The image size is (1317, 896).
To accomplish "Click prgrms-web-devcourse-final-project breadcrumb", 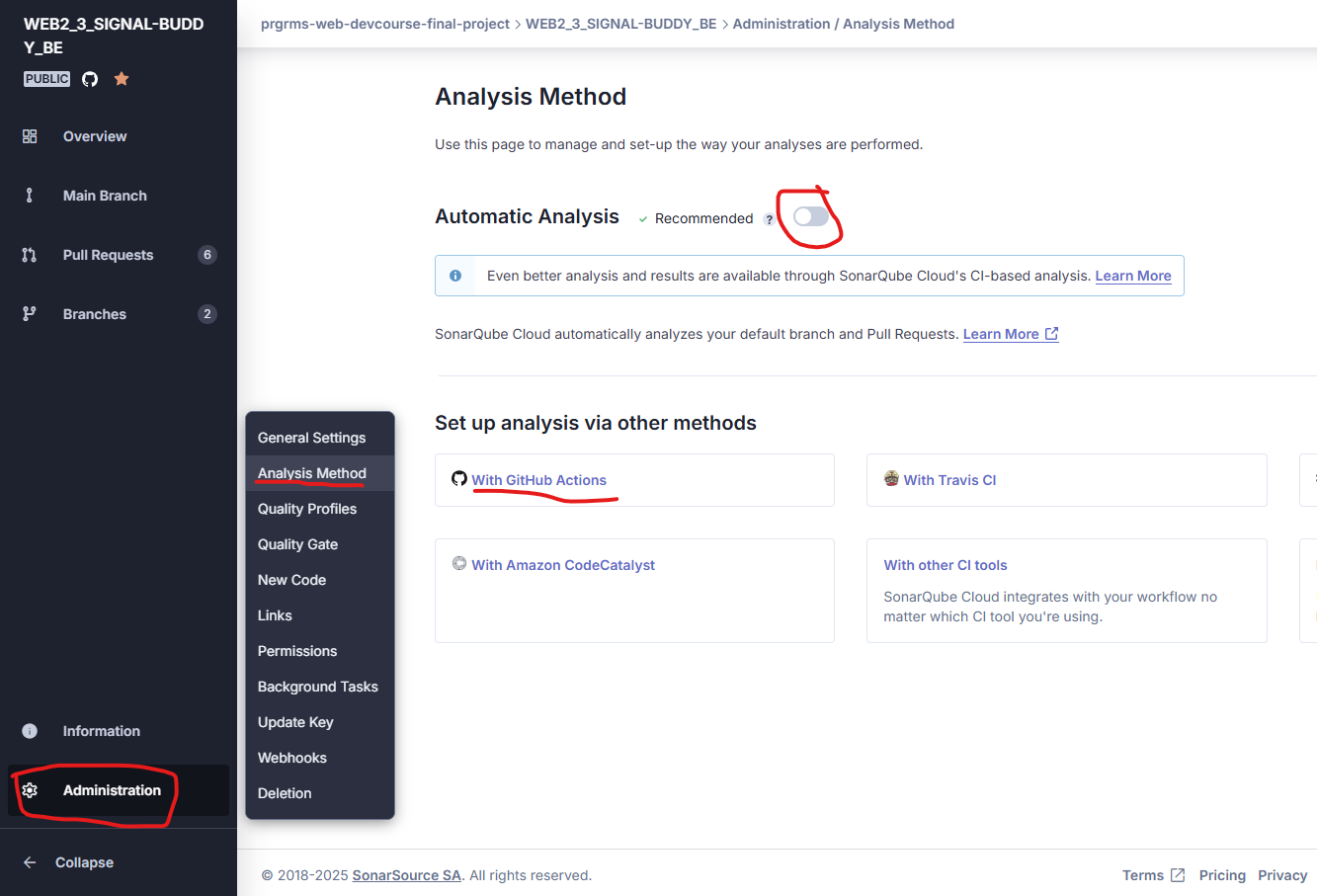I will coord(385,24).
